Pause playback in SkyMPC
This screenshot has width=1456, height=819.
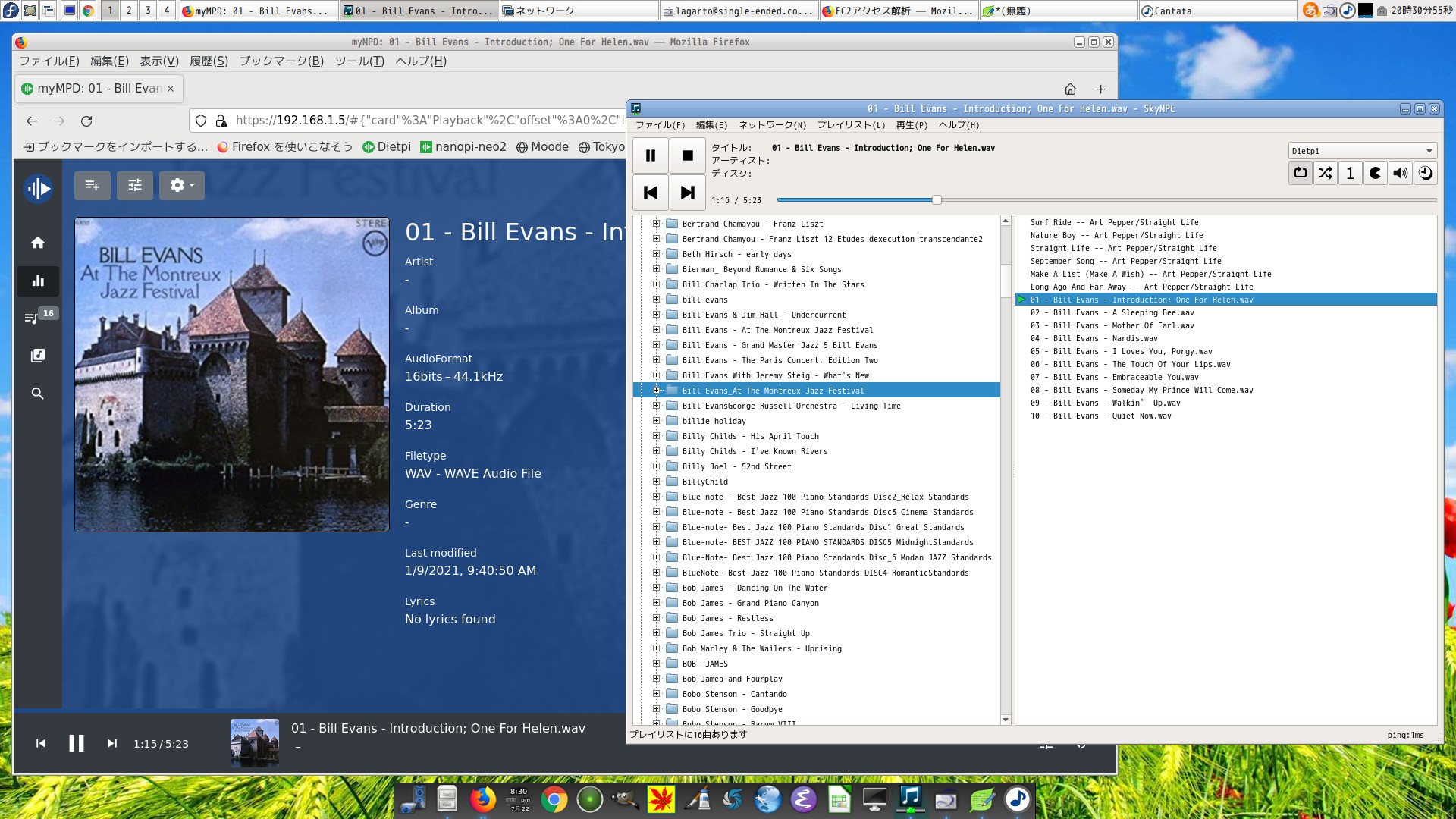(x=650, y=155)
